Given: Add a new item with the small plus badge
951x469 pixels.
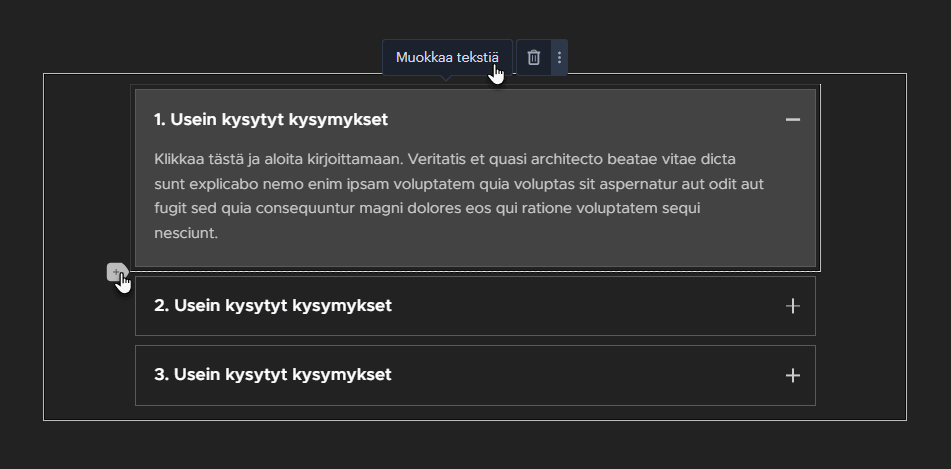Looking at the screenshot, I should (x=116, y=272).
